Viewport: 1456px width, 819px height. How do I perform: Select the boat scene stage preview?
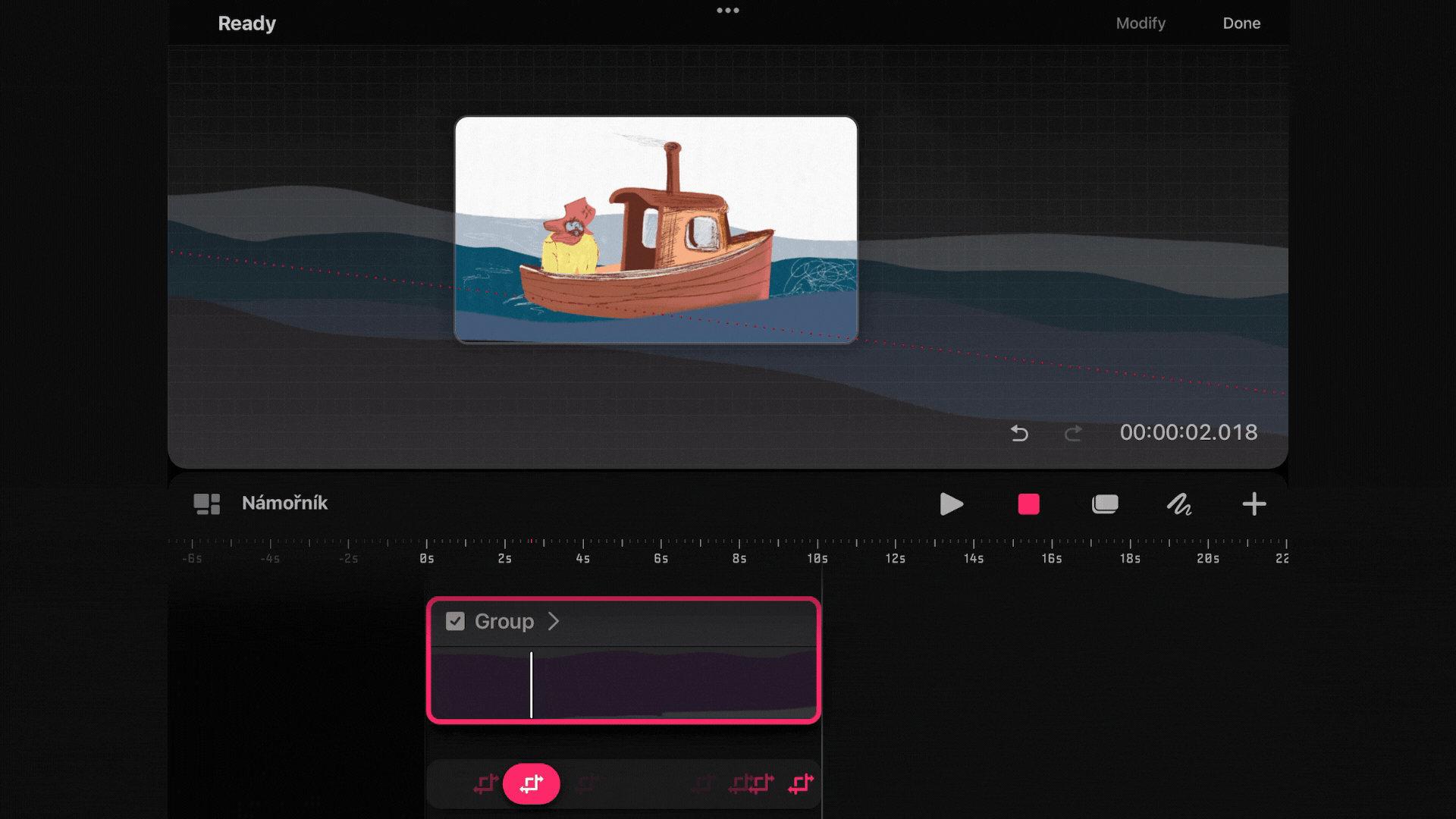pyautogui.click(x=656, y=230)
